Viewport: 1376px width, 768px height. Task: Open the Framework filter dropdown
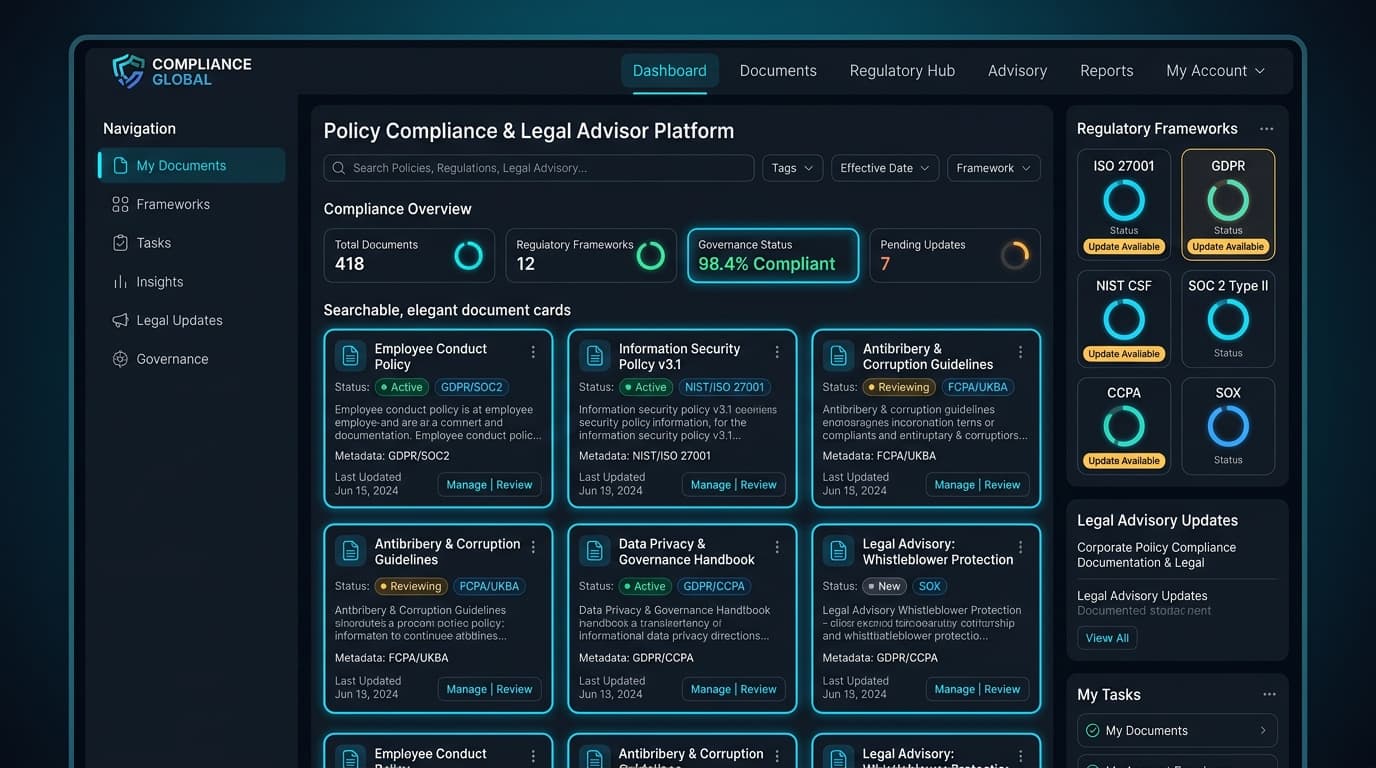pyautogui.click(x=993, y=168)
